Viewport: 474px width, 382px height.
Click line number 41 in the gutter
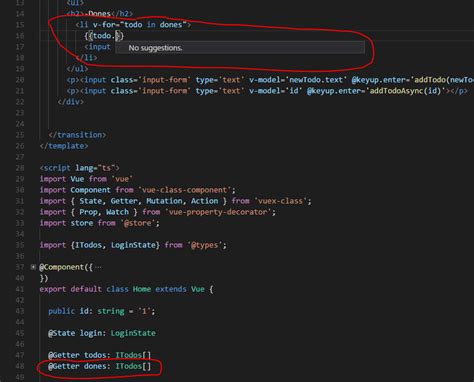(20, 289)
